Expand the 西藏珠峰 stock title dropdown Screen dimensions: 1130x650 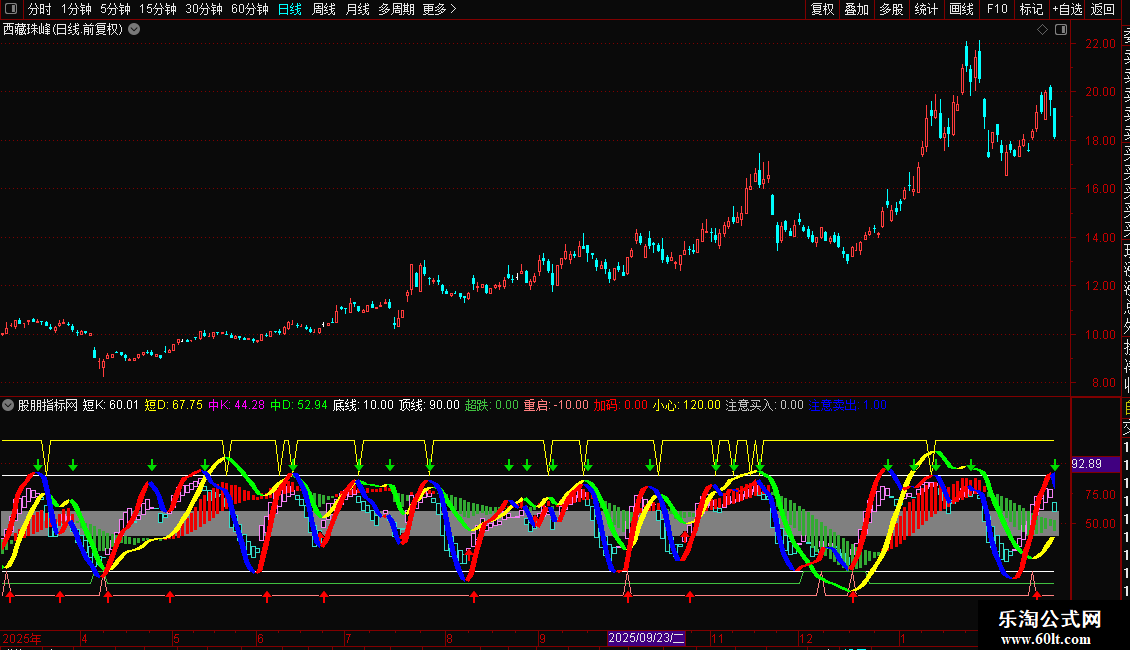coord(135,30)
